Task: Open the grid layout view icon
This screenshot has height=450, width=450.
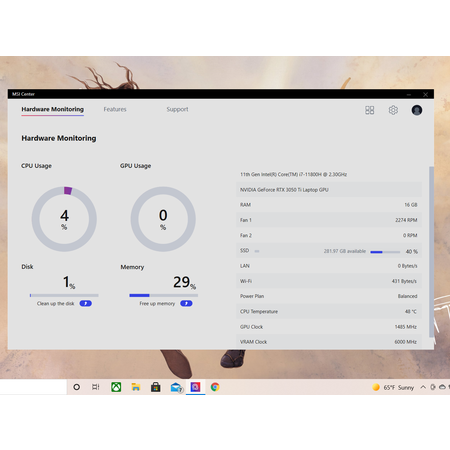Action: tap(370, 110)
